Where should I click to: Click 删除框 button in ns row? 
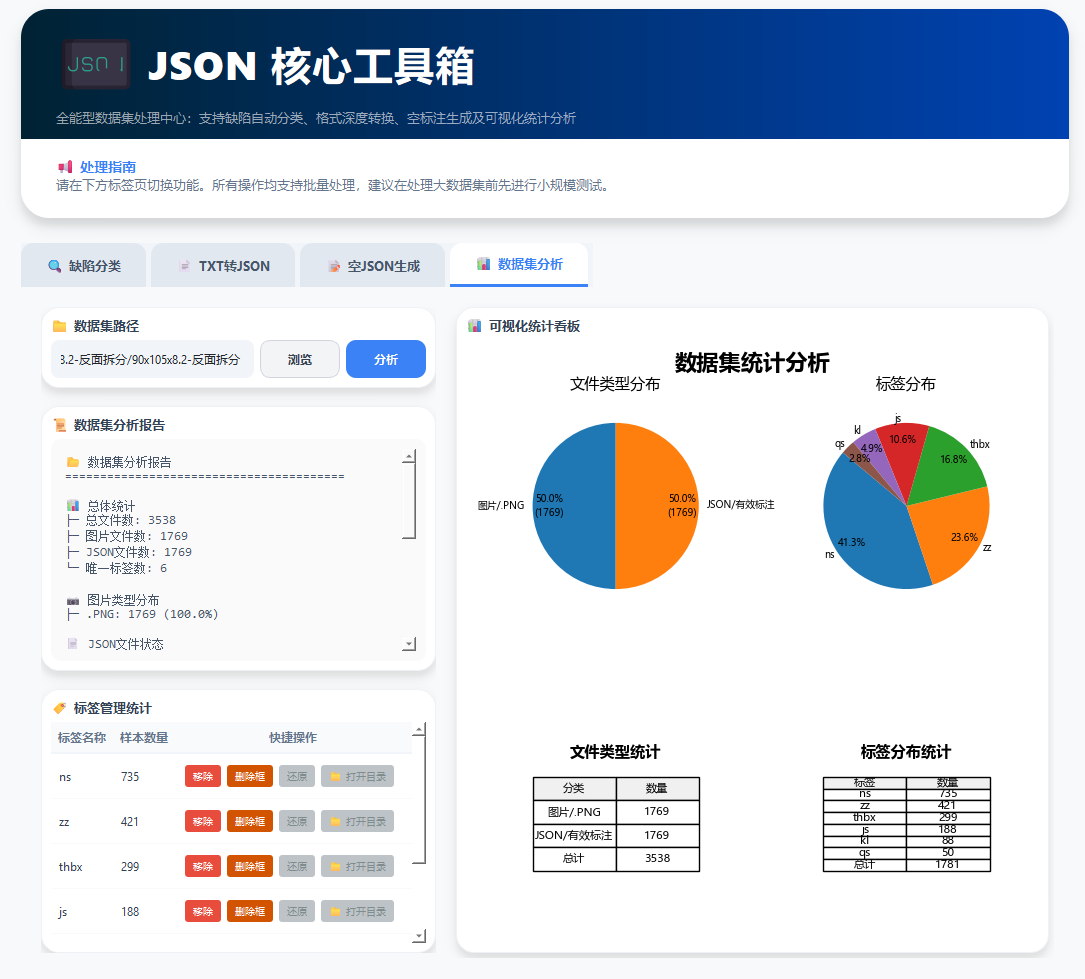point(250,776)
